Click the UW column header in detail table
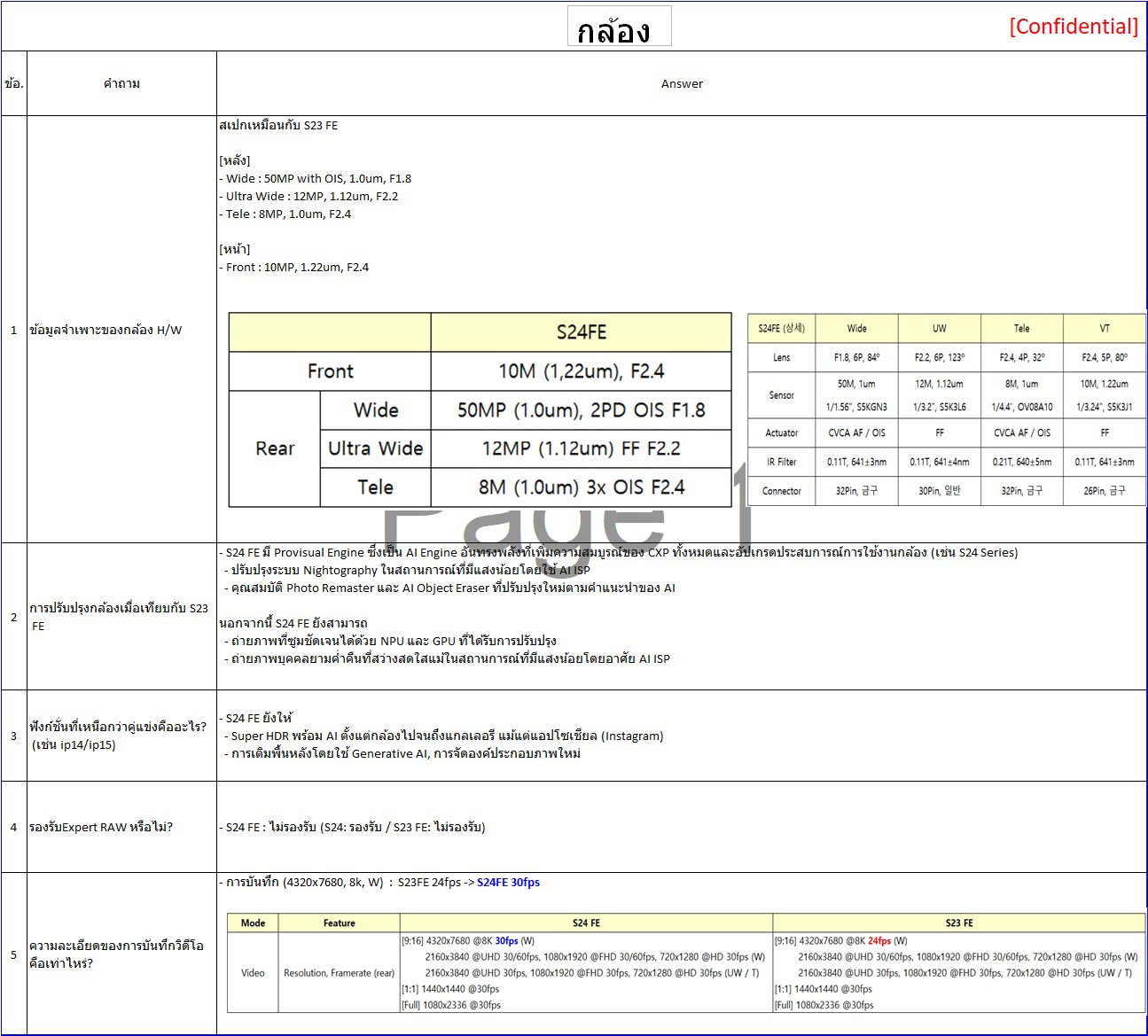 [940, 328]
